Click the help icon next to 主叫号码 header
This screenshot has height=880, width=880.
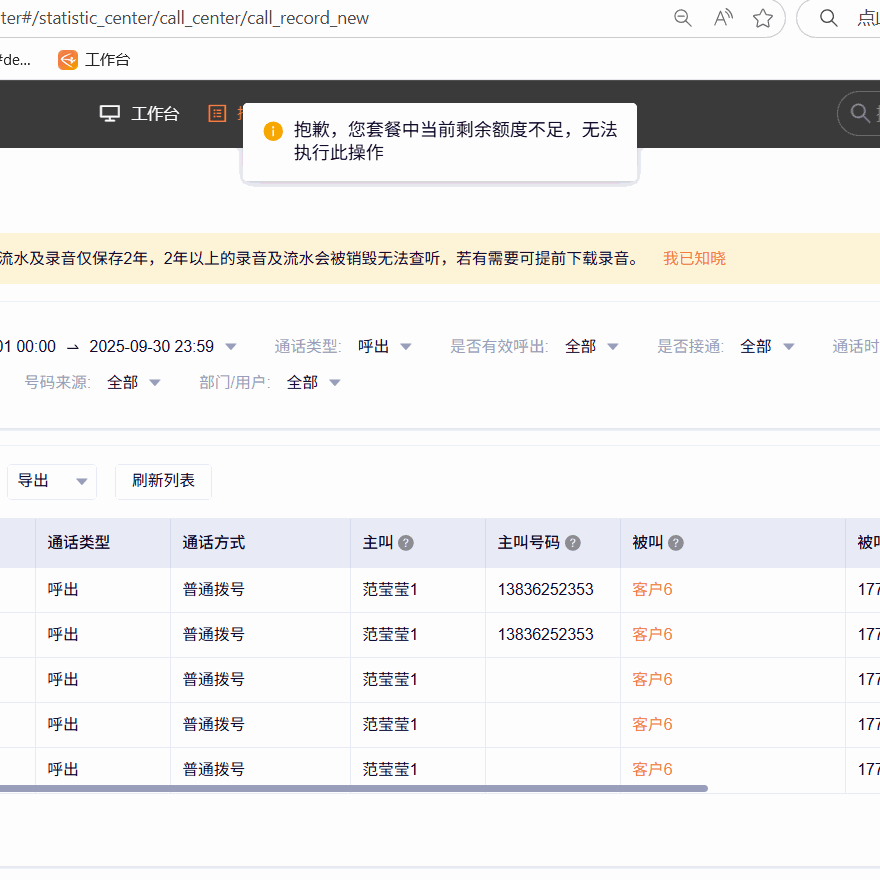point(571,542)
